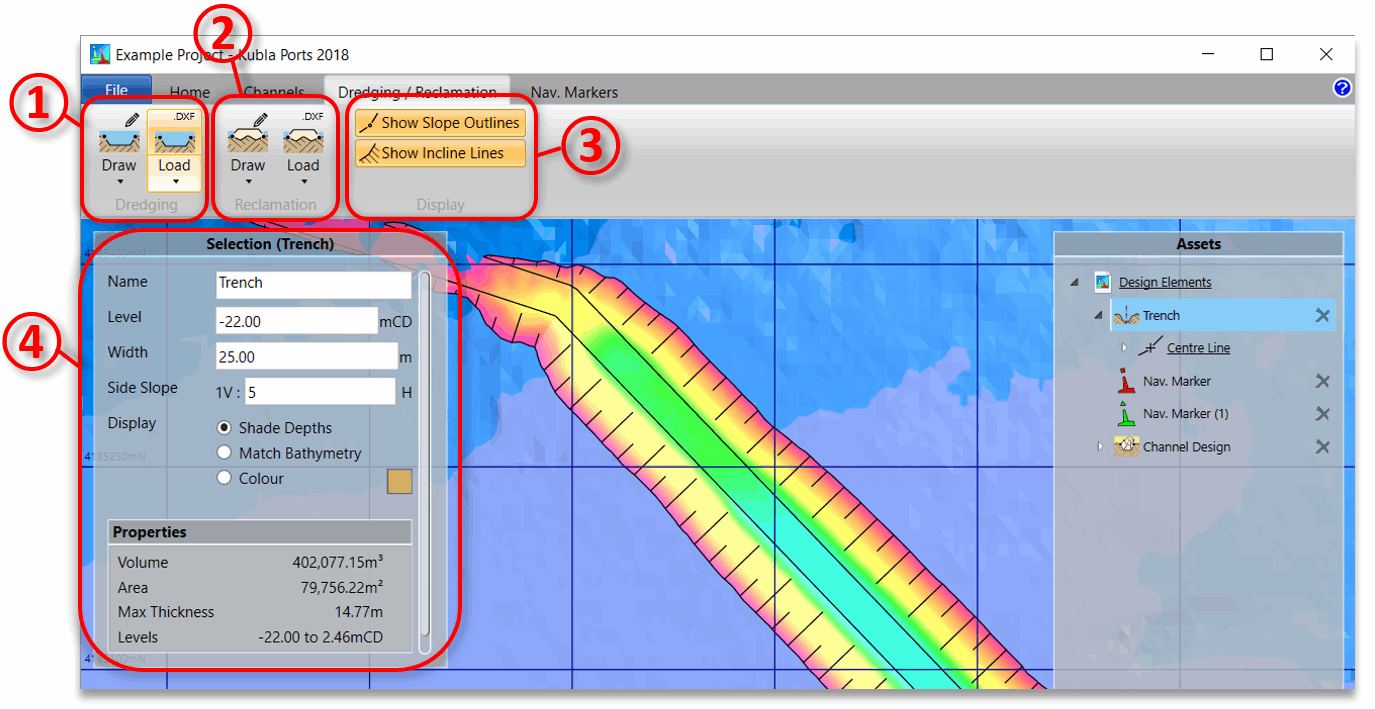Click the Assets panel title

coord(1198,244)
